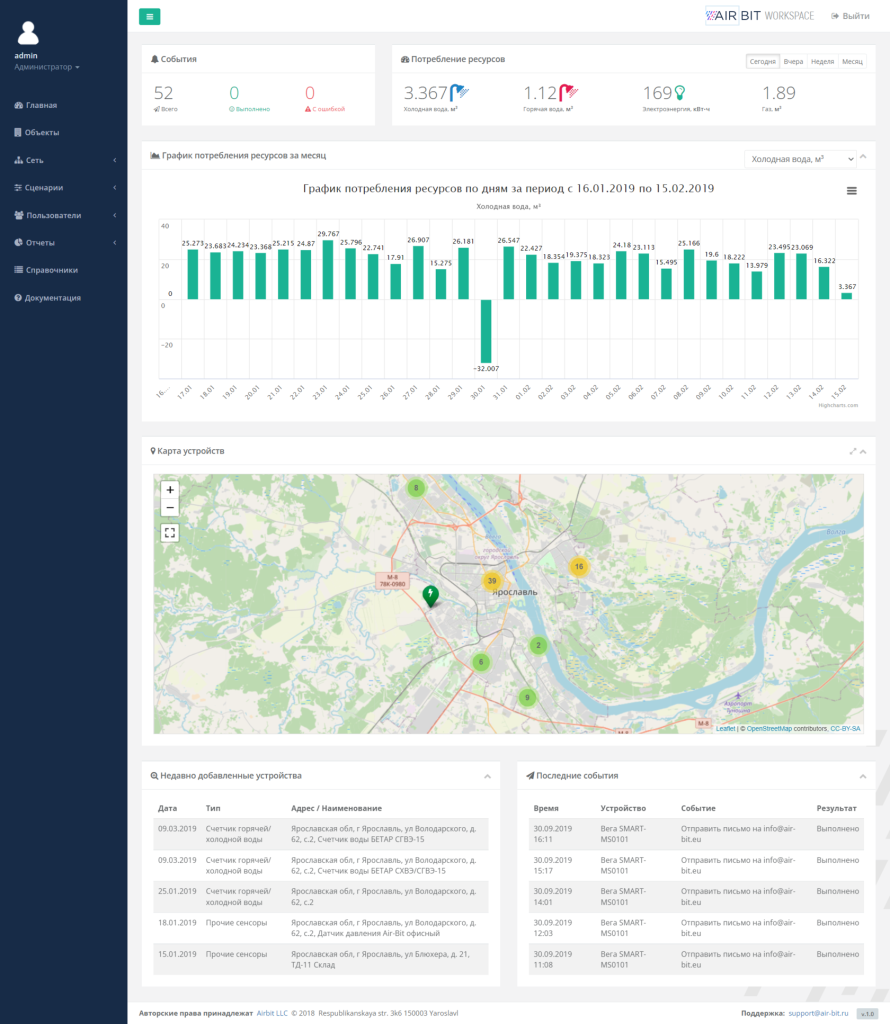Click the green lightning device marker on map
This screenshot has width=890, height=1024.
coord(431,596)
